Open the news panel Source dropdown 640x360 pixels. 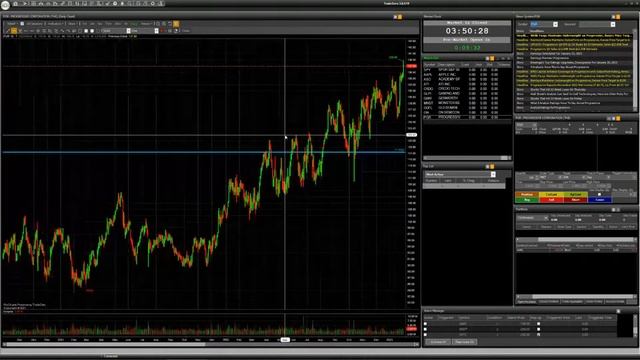tap(613, 24)
